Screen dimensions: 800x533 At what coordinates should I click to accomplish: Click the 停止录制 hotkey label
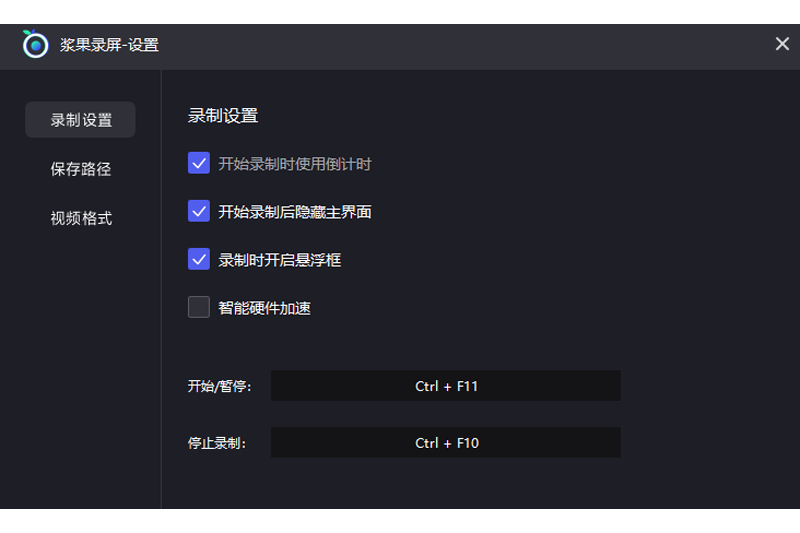pyautogui.click(x=216, y=442)
